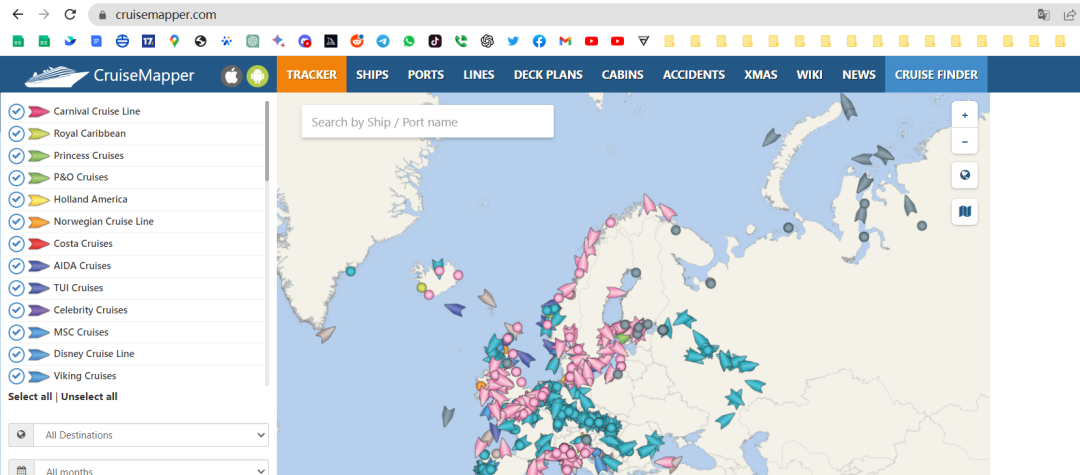1080x475 pixels.
Task: Click the pink Carnival Cruise Line ship icon
Action: pyautogui.click(x=39, y=112)
